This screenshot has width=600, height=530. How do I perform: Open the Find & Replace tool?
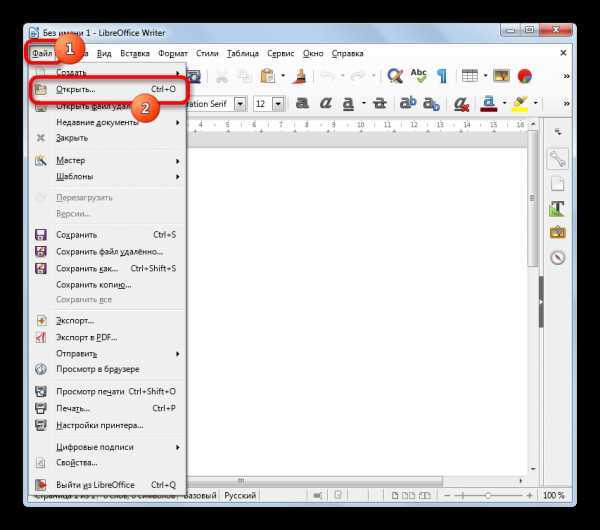[395, 76]
